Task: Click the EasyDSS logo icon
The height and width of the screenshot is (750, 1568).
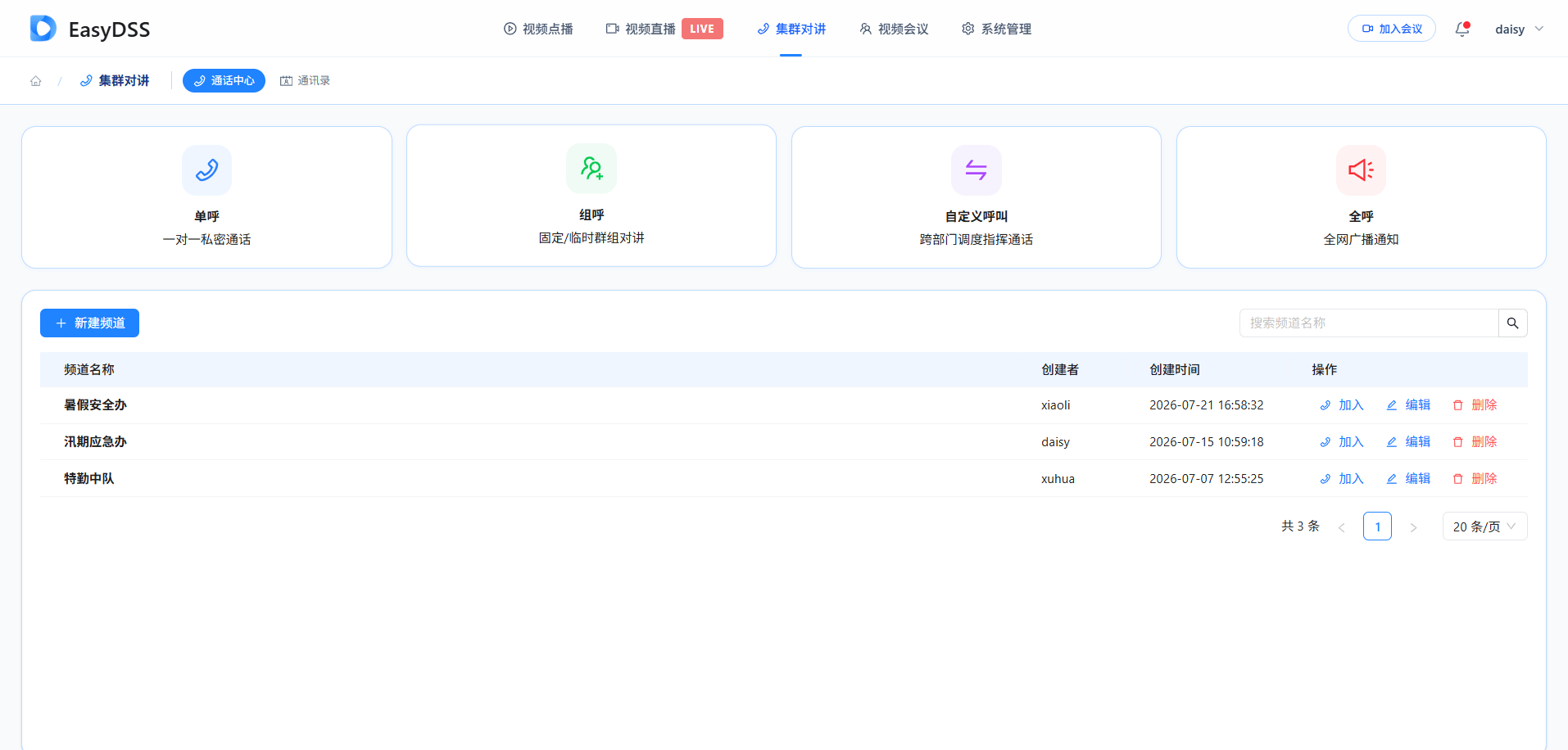Action: coord(43,29)
